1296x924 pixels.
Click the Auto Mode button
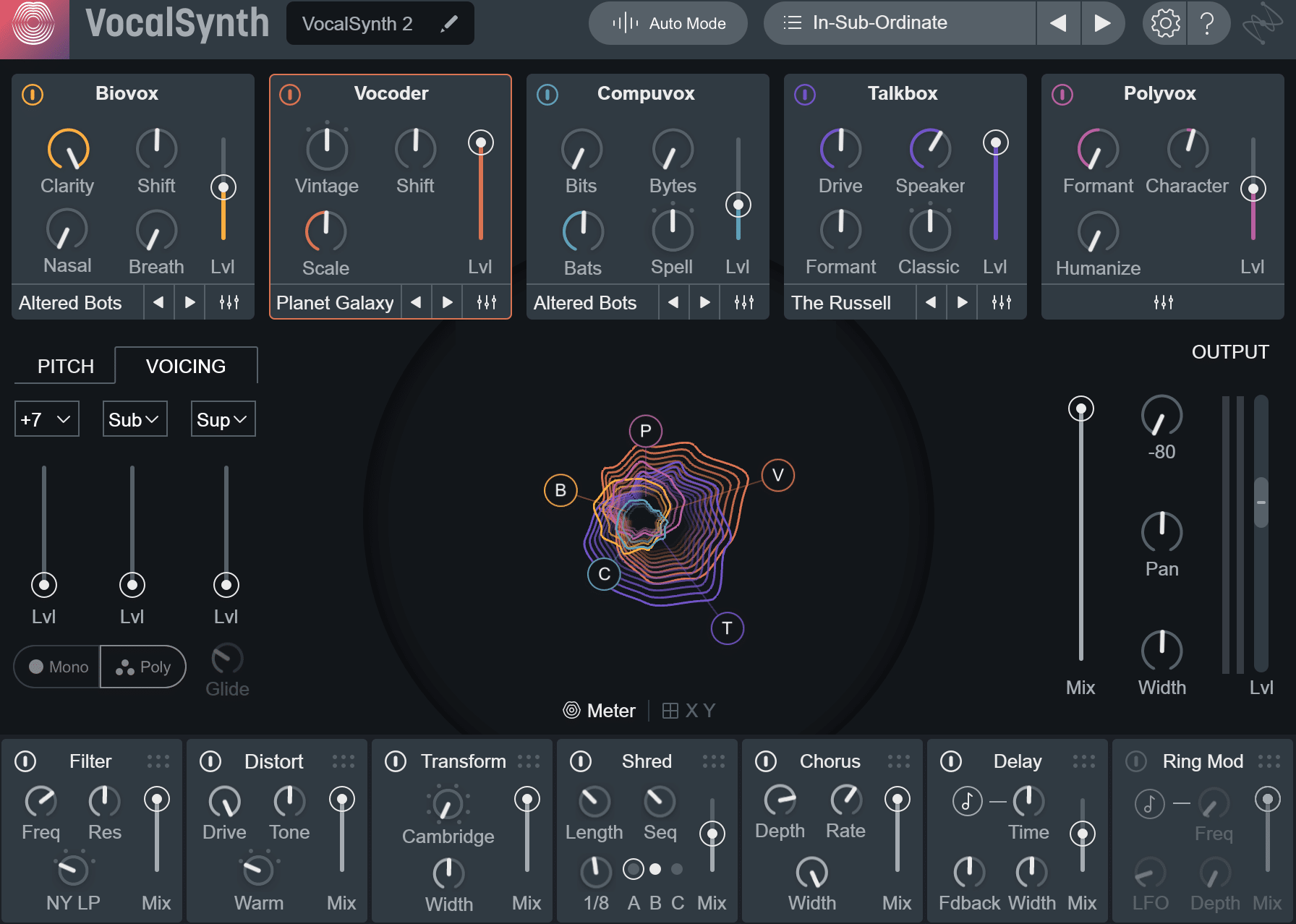pyautogui.click(x=667, y=23)
